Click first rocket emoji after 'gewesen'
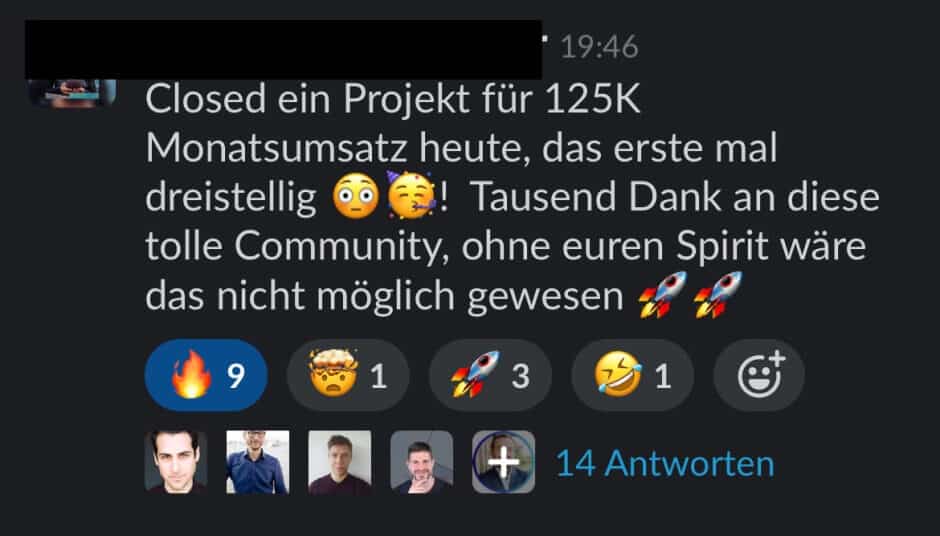940x536 pixels. 662,294
